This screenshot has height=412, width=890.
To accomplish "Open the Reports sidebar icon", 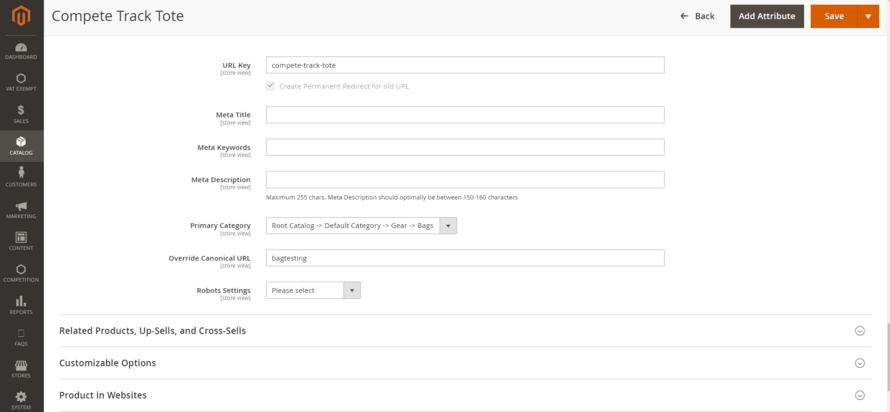I will click(21, 304).
